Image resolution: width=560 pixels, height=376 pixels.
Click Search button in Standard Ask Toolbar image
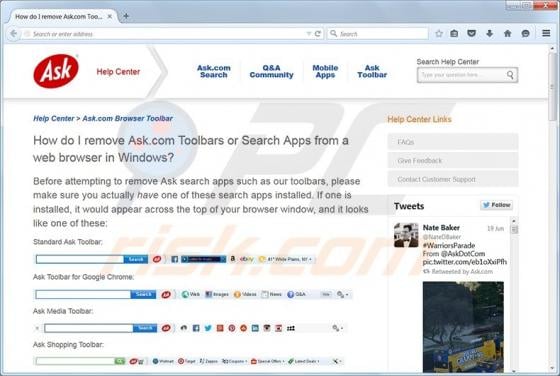pyautogui.click(x=136, y=259)
